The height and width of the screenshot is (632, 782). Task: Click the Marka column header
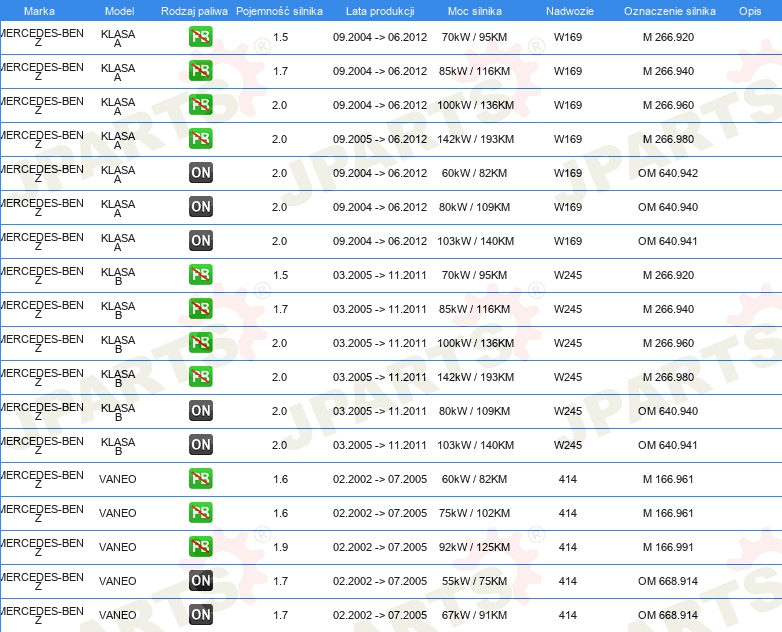pyautogui.click(x=39, y=11)
